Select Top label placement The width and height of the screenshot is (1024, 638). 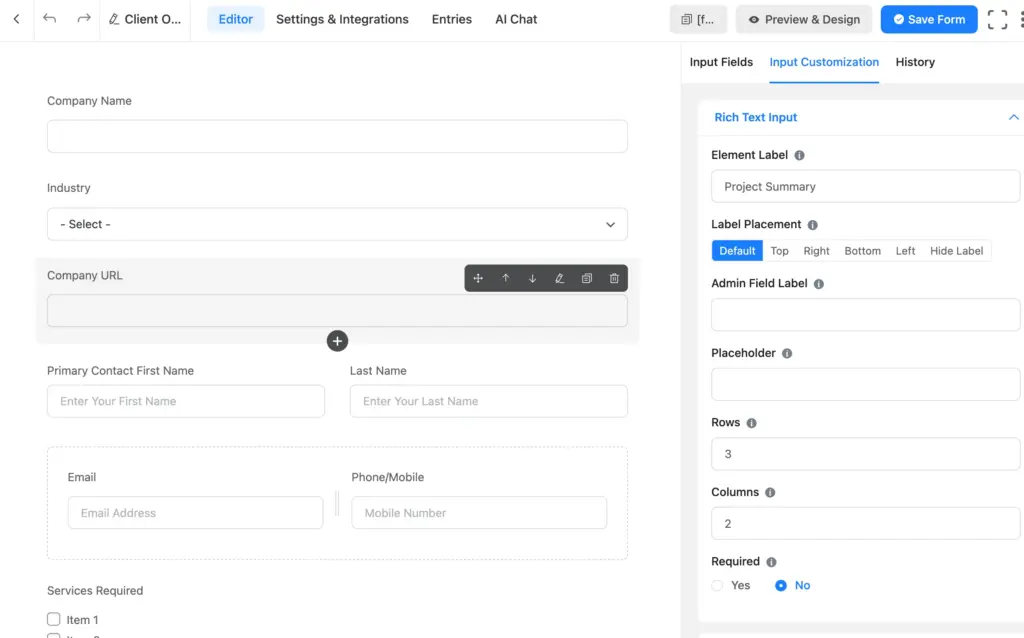click(x=779, y=251)
